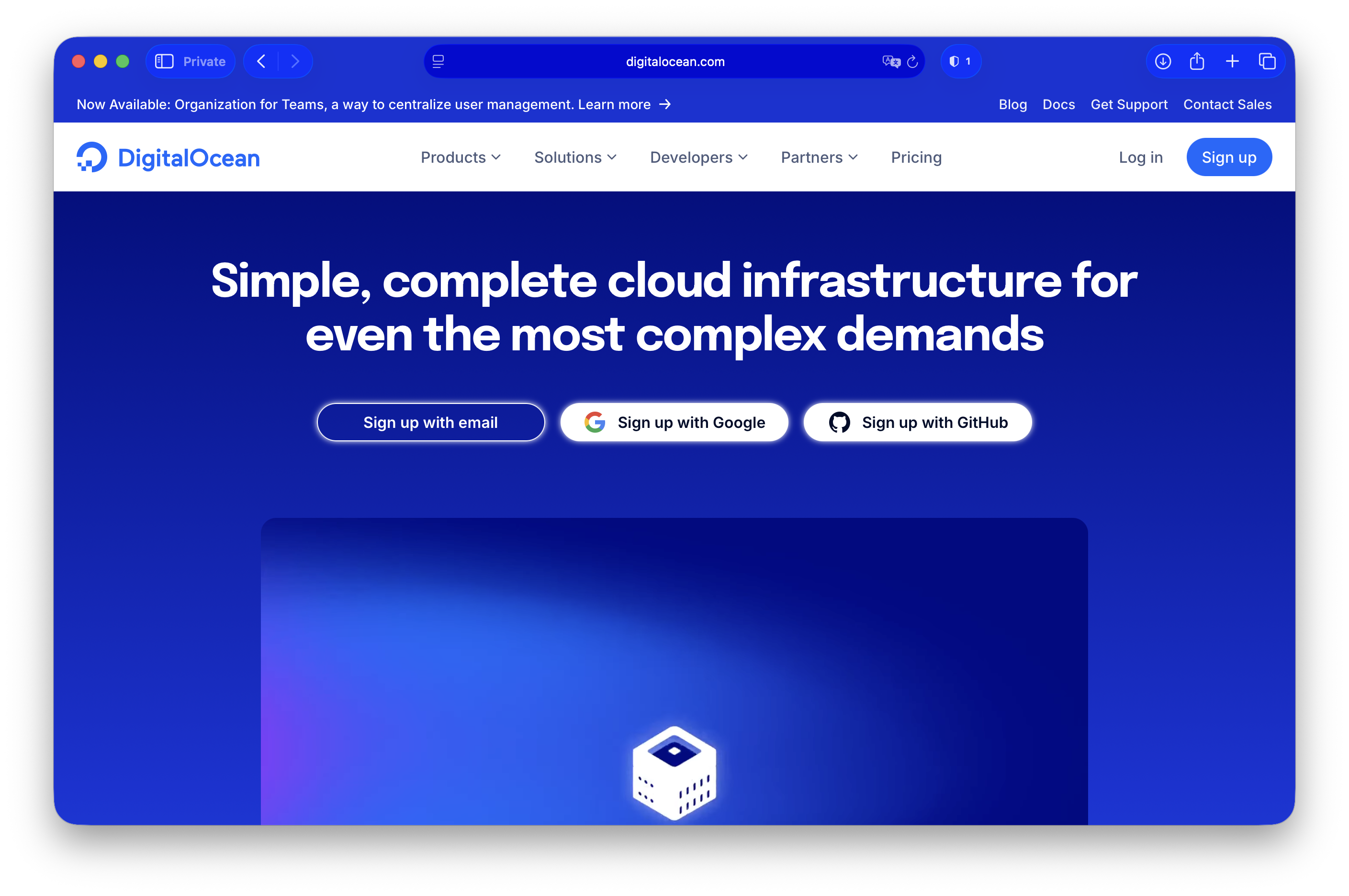Open the Pricing menu item
1349x896 pixels.
coord(916,157)
